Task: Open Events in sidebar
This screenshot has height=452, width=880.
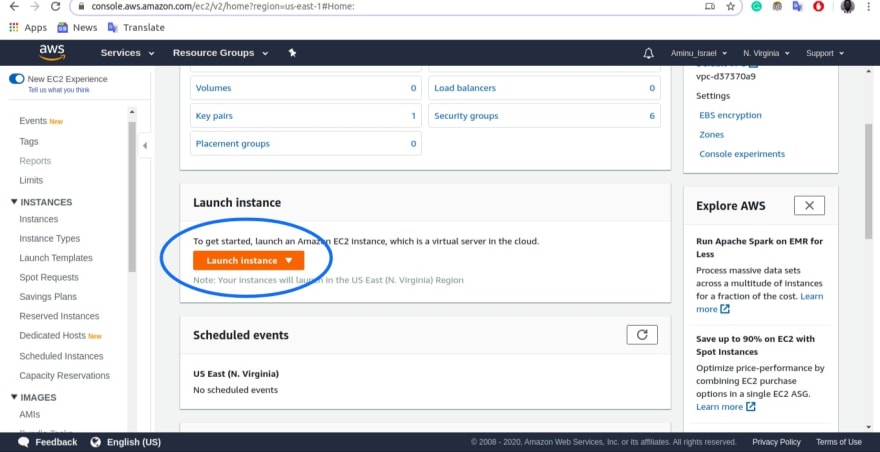Action: 33,121
